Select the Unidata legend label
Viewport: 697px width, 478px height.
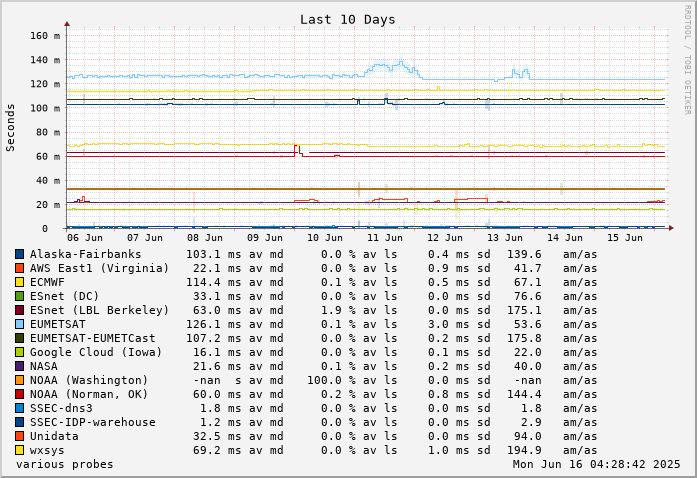(54, 436)
